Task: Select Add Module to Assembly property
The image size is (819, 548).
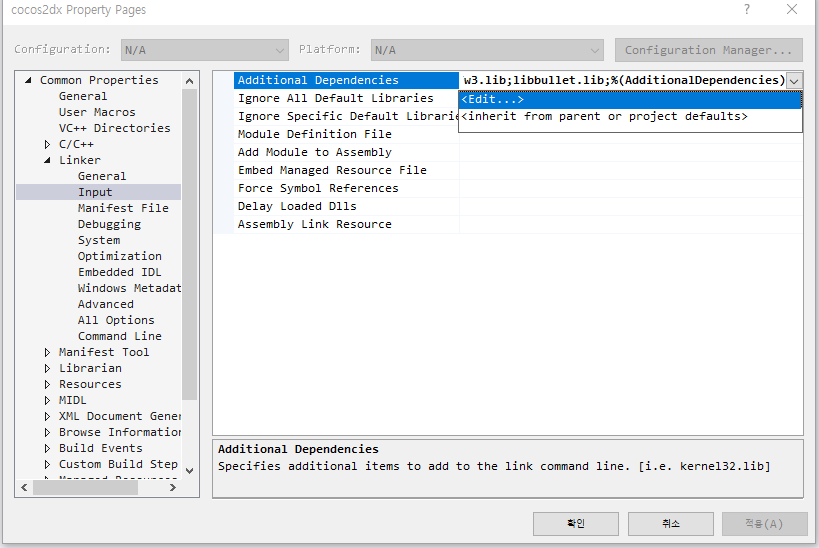Action: tap(346, 152)
